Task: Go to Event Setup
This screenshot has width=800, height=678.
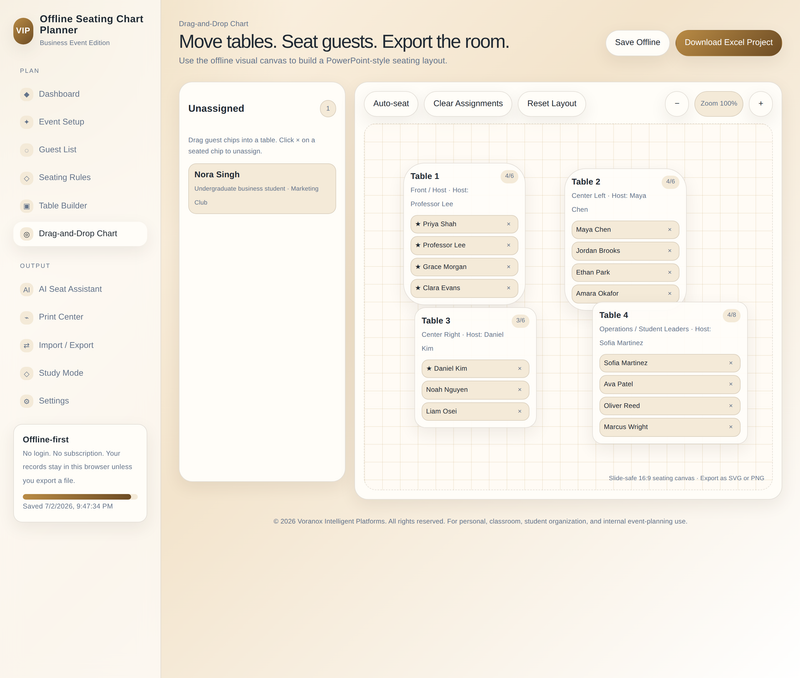Action: pos(80,122)
